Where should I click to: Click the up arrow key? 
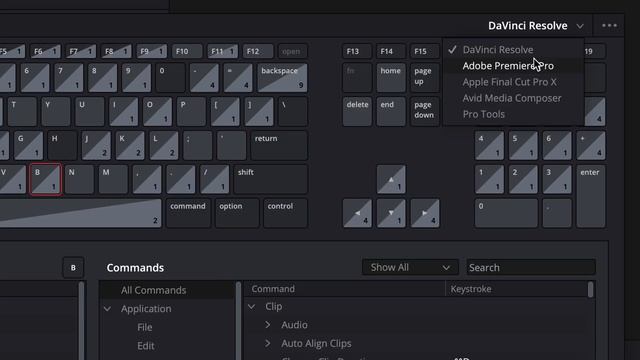click(x=391, y=179)
